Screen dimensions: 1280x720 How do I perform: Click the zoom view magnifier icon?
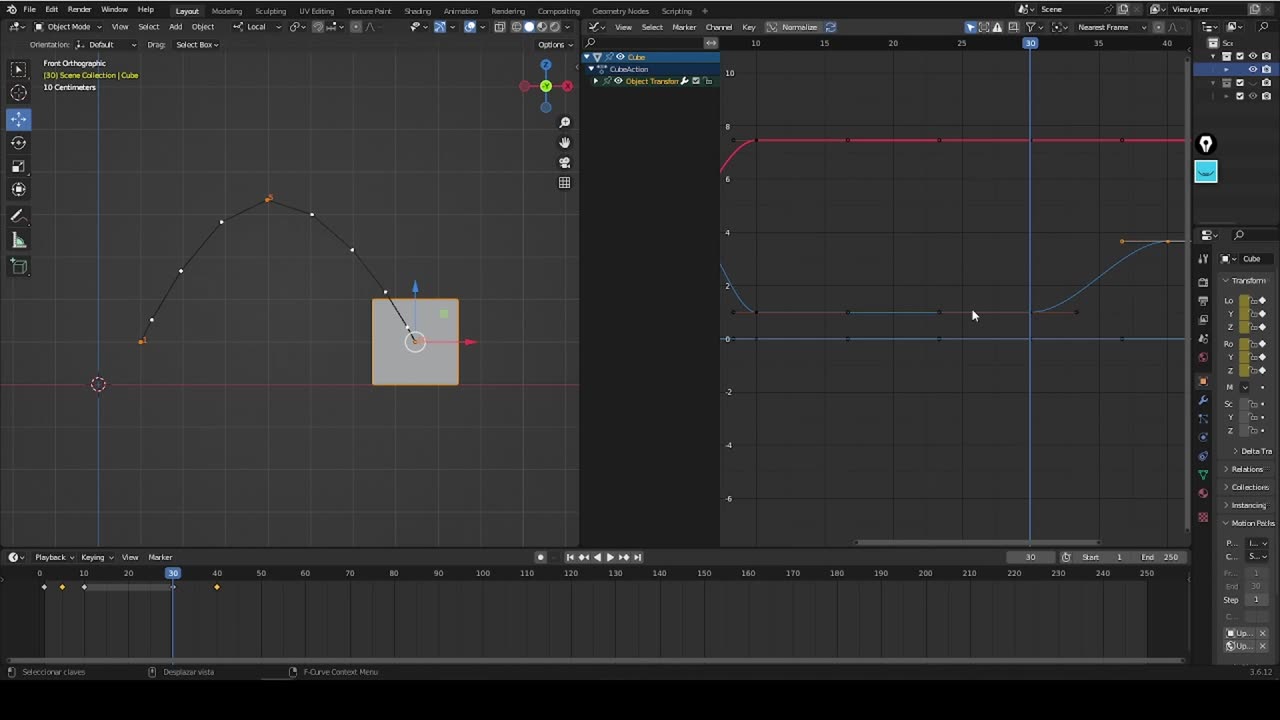tap(565, 122)
